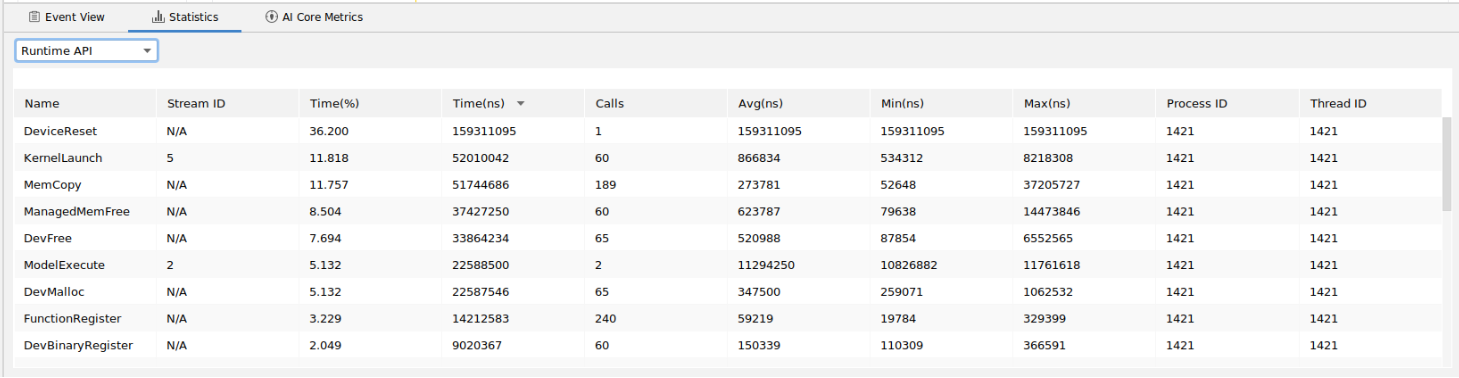Select the ModelExecute row
This screenshot has height=378, width=1459.
click(728, 265)
